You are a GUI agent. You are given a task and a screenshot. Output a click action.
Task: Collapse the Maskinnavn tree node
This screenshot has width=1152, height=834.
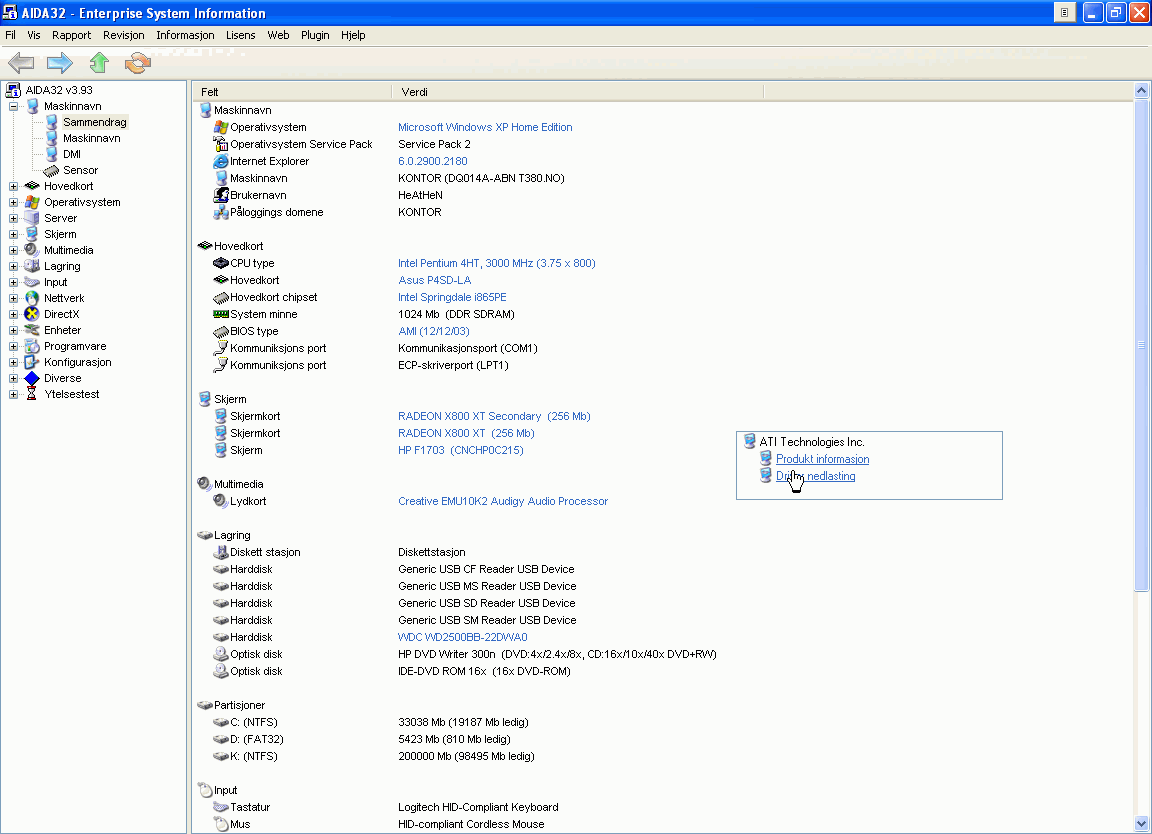(x=13, y=107)
